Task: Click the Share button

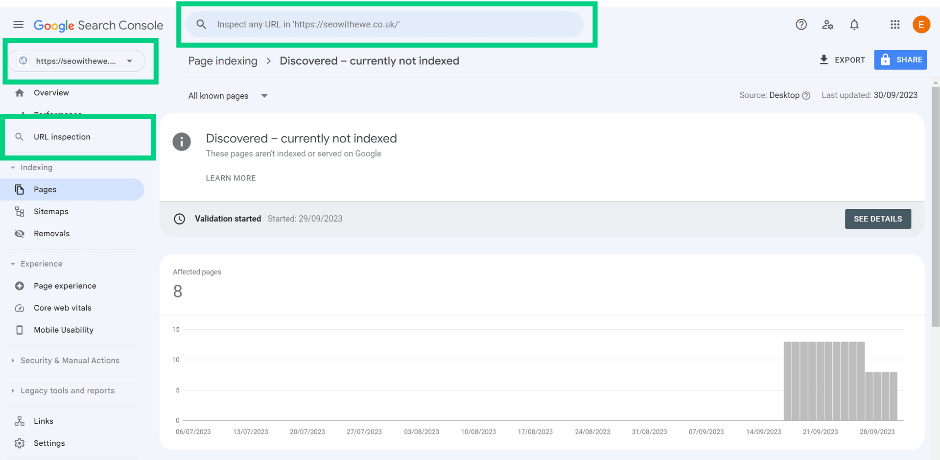Action: coord(900,60)
